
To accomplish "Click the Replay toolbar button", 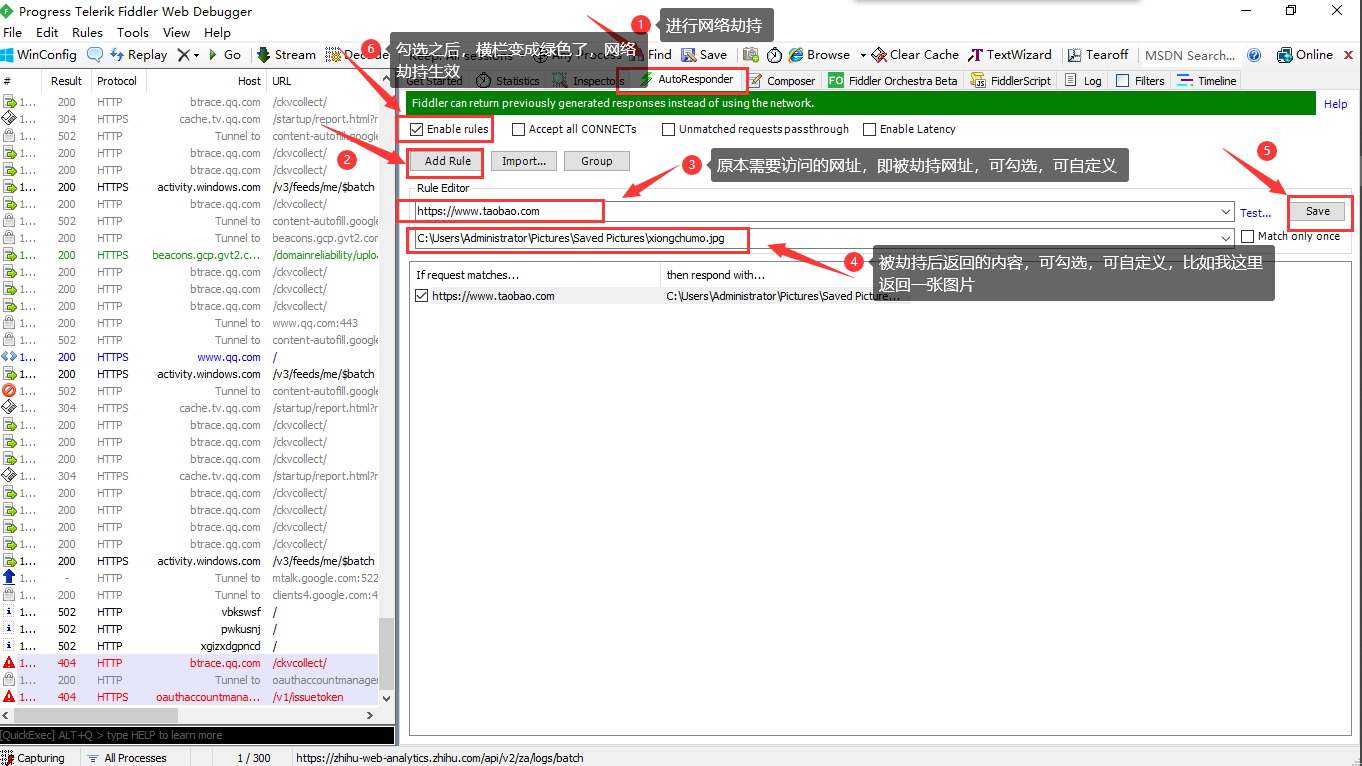I will (x=138, y=55).
